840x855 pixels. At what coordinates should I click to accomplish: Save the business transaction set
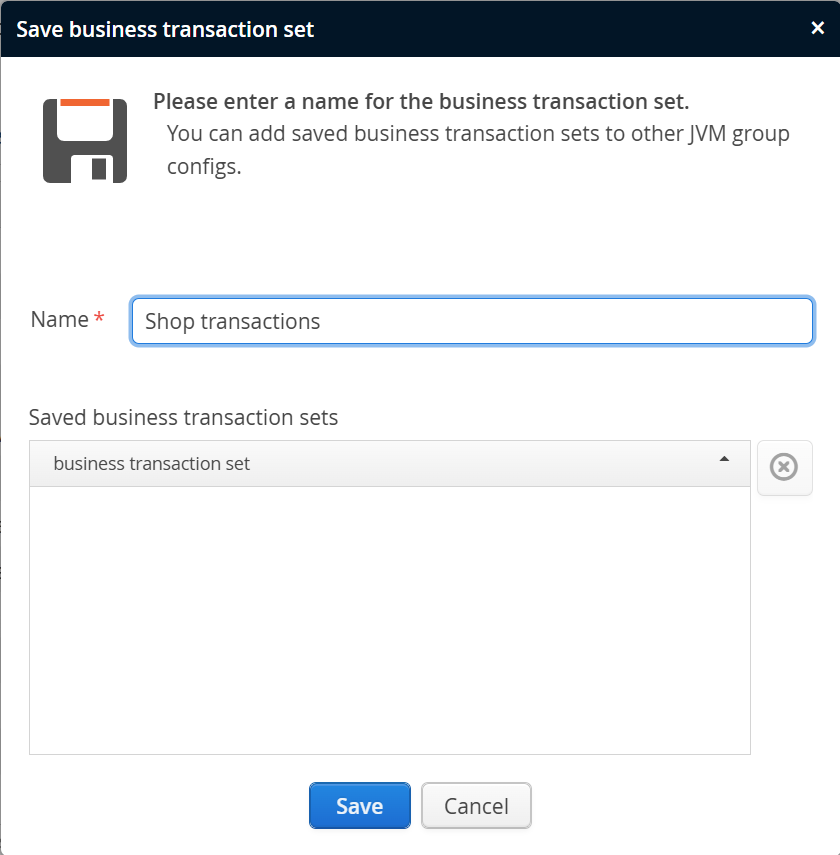click(359, 805)
